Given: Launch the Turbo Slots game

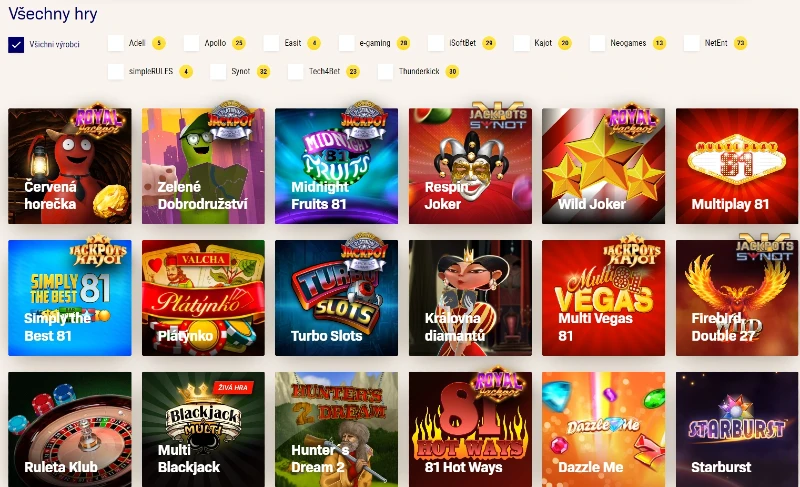Looking at the screenshot, I should coord(336,298).
